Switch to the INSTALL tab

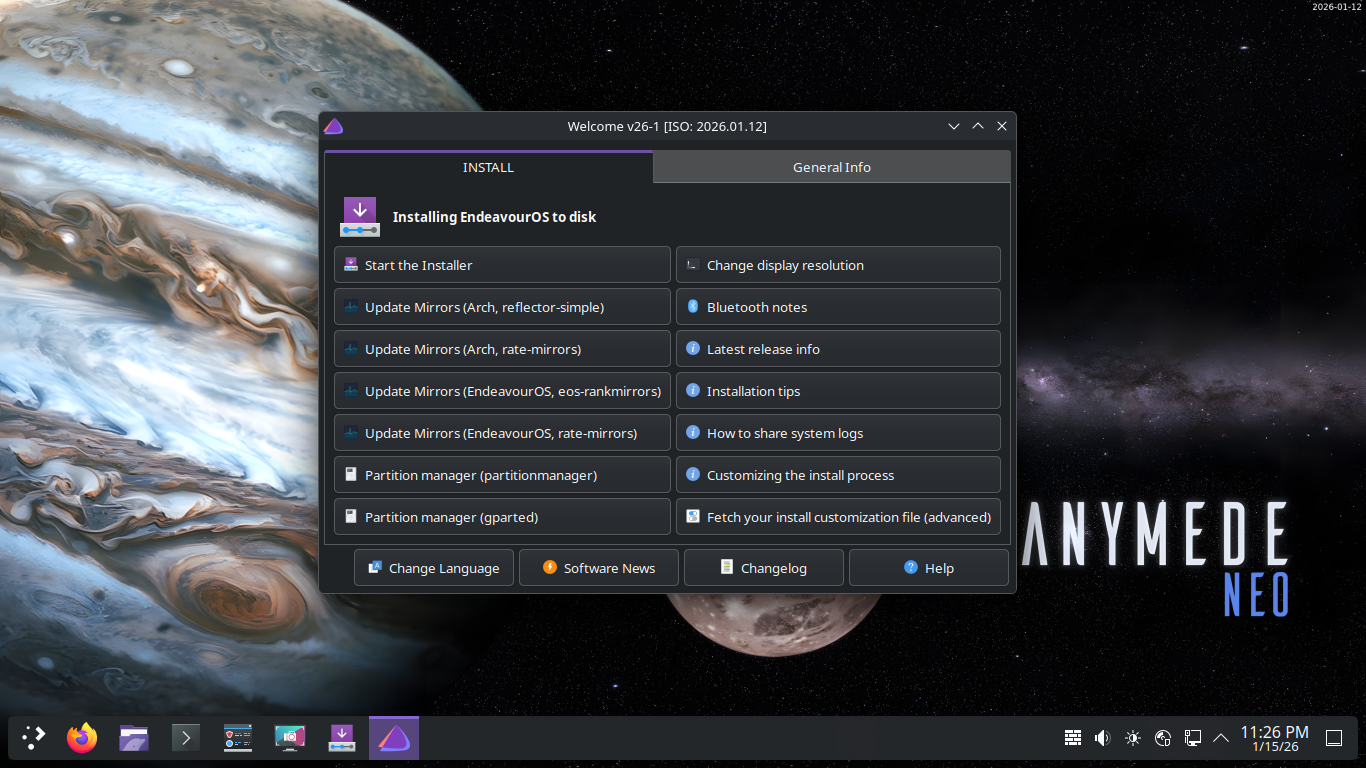pos(488,167)
